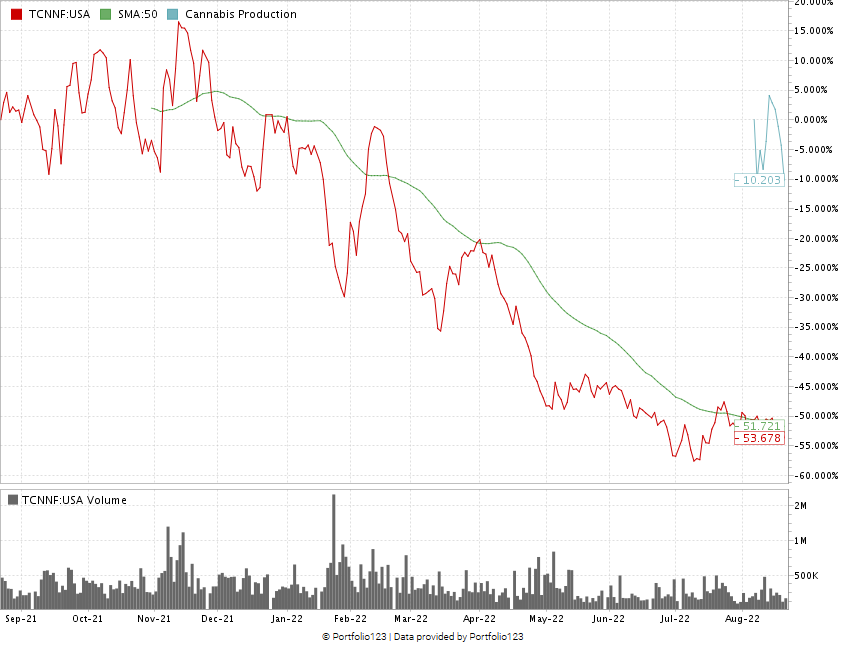Click the -15.000% y-axis label

click(816, 209)
